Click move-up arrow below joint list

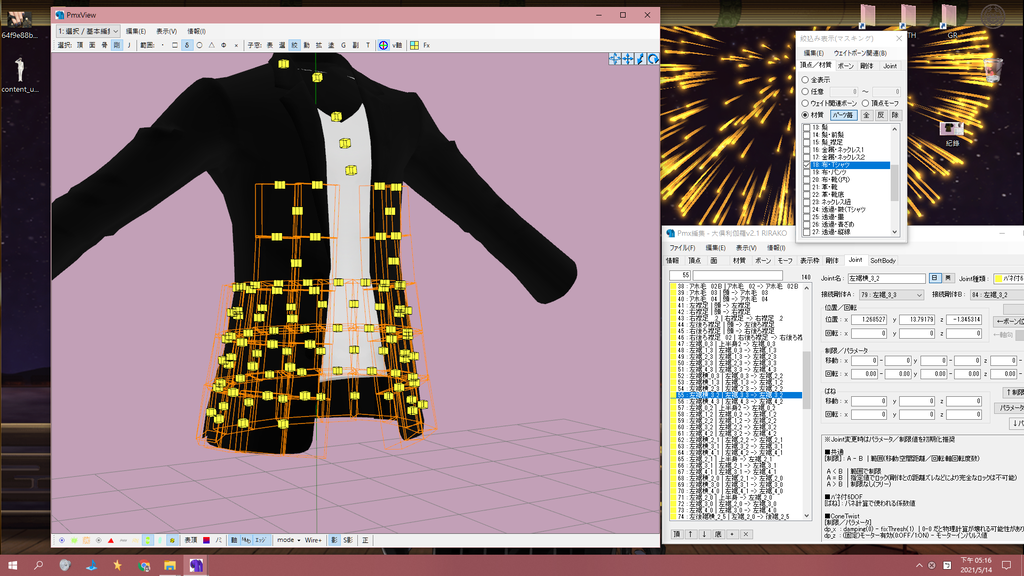[x=690, y=534]
